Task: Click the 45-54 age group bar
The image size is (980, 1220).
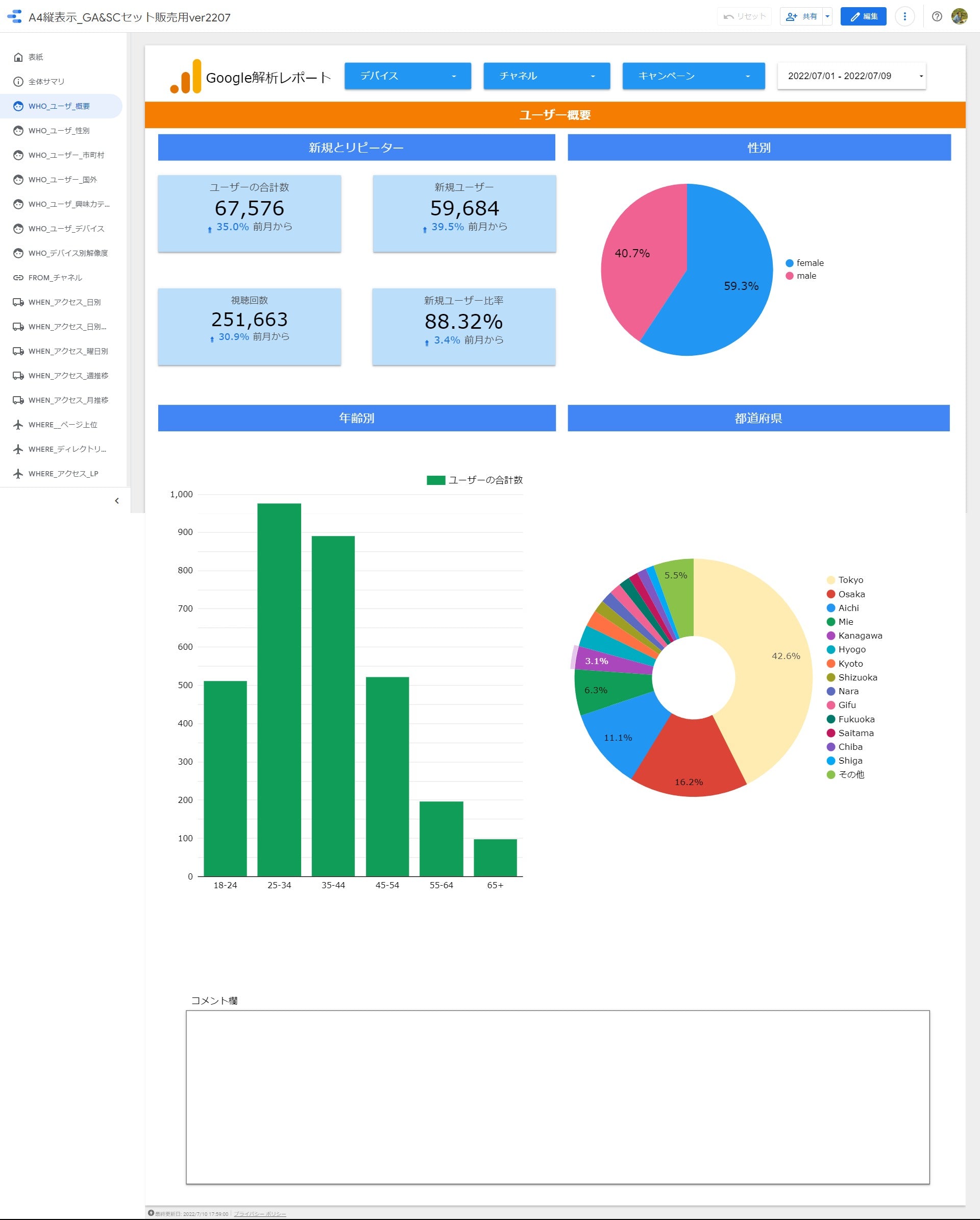Action: pyautogui.click(x=387, y=776)
